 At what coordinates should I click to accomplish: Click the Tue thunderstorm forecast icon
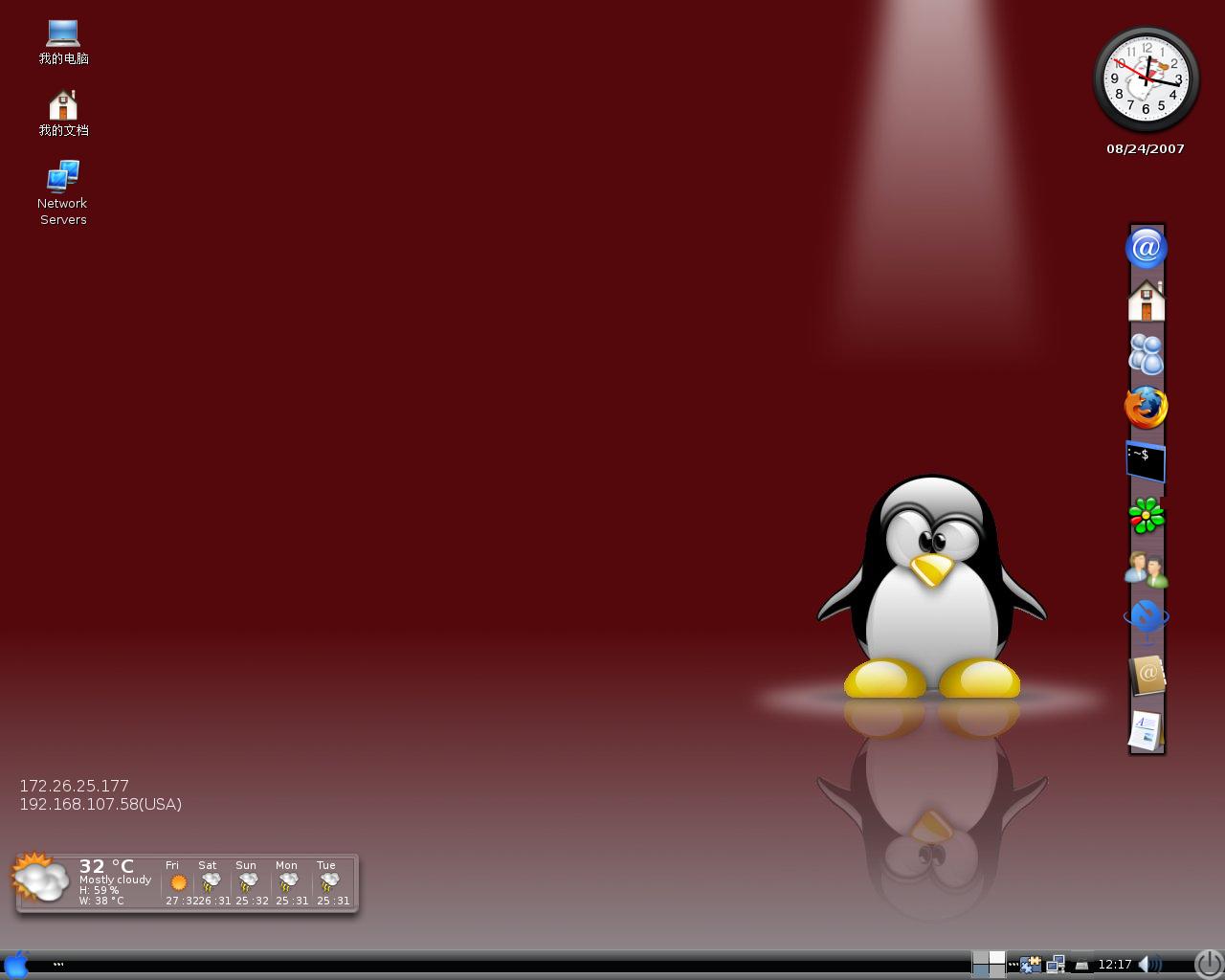tap(330, 882)
